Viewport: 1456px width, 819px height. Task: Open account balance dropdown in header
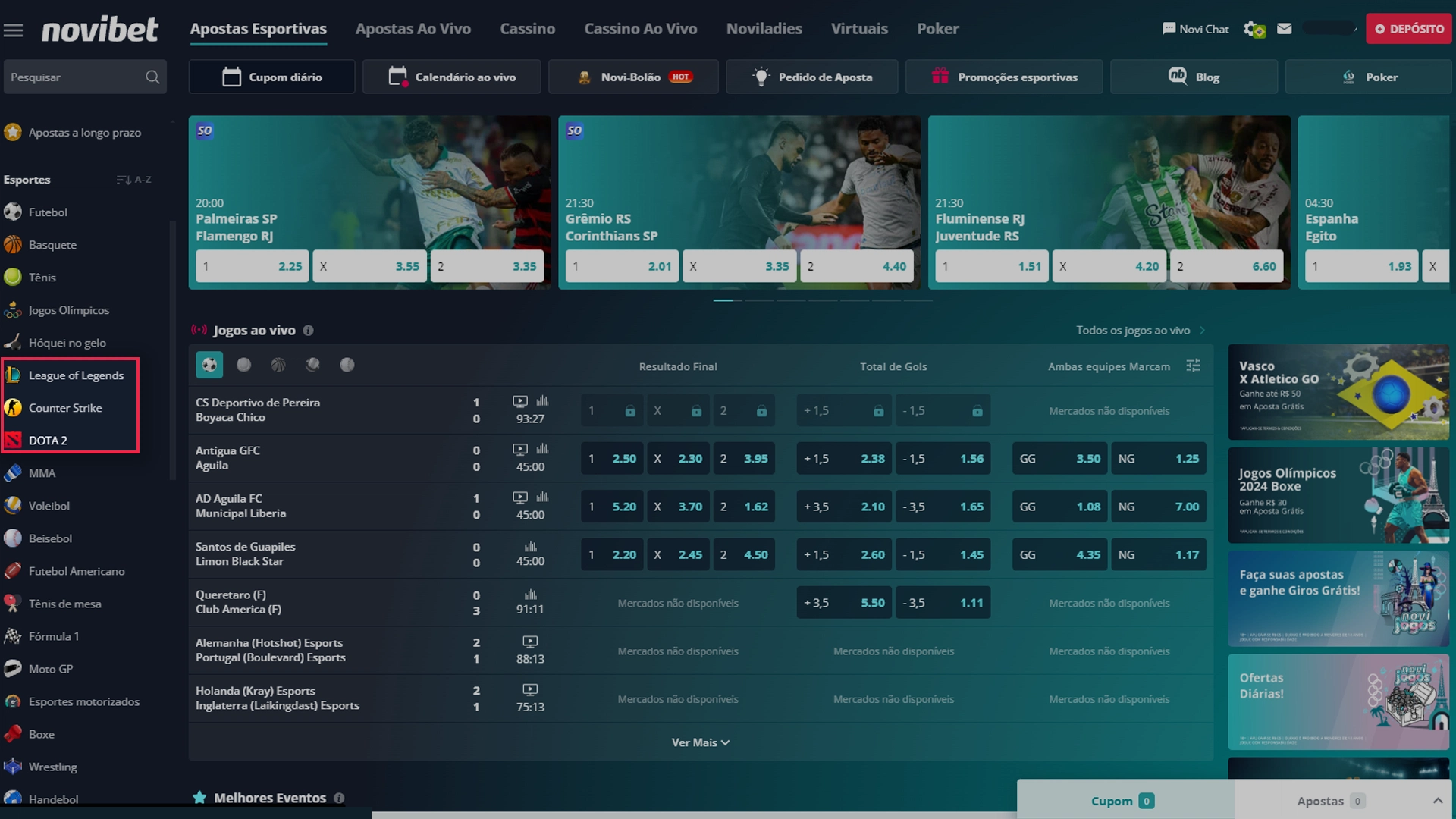pos(1330,29)
